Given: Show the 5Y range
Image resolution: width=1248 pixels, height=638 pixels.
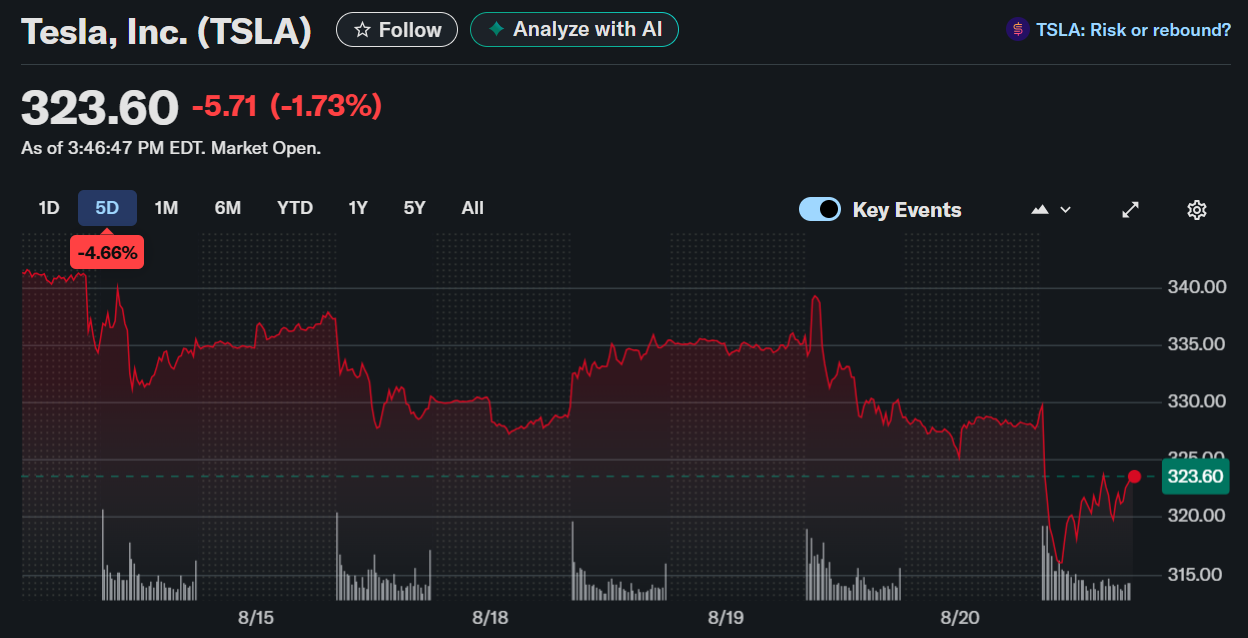Looking at the screenshot, I should [x=414, y=208].
